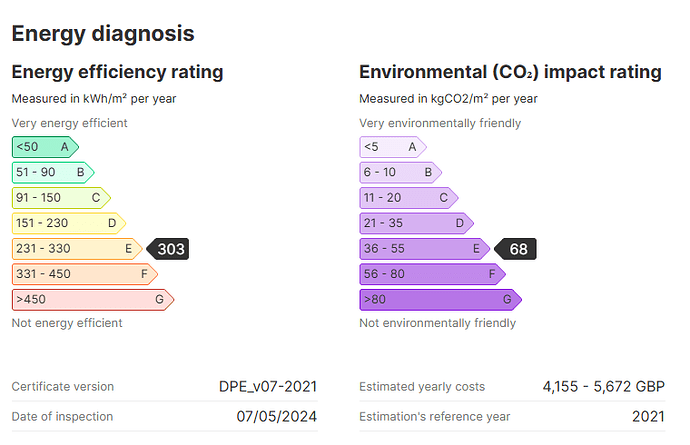Select the orange 331 - 450 F band
The height and width of the screenshot is (445, 690).
[x=85, y=274]
